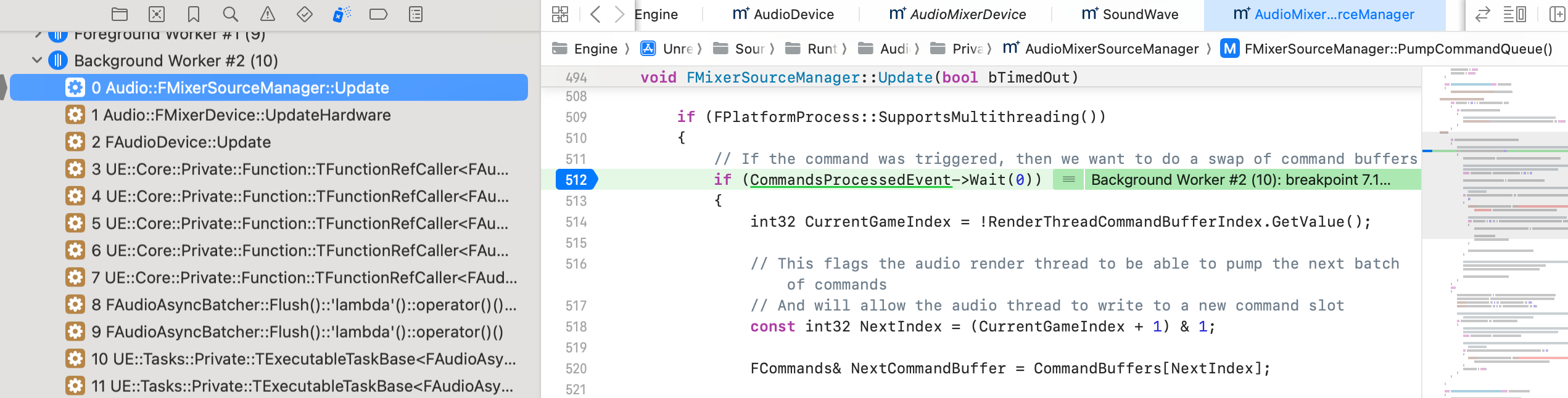The height and width of the screenshot is (398, 1568).
Task: Toggle breakpoint on line 512
Action: tap(576, 180)
